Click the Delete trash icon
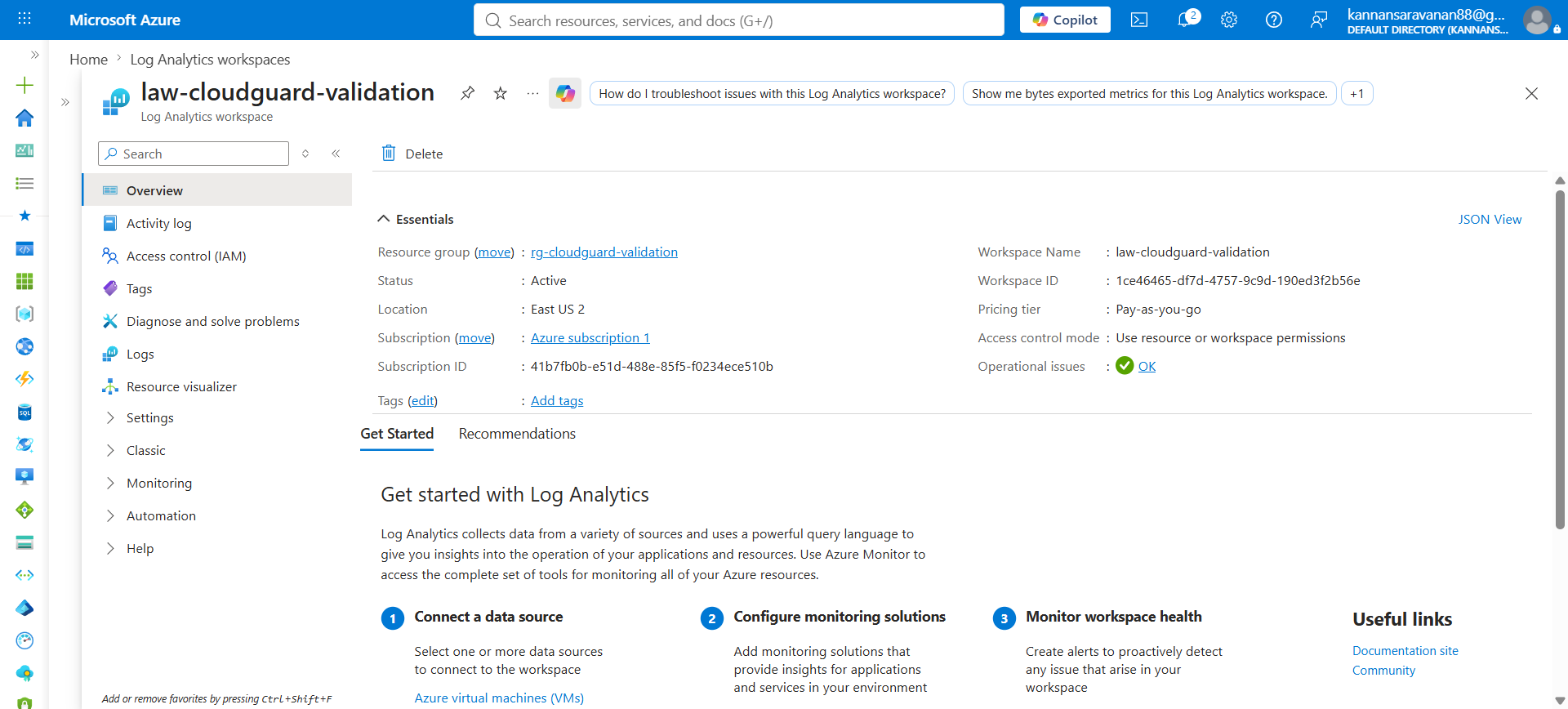This screenshot has height=709, width=1568. tap(389, 153)
